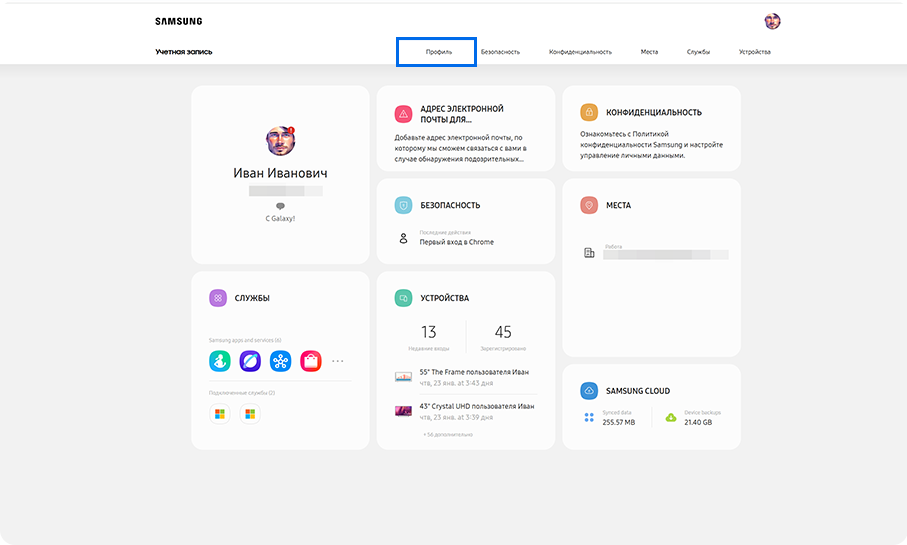Click the blue dots Synced data icon

point(589,417)
